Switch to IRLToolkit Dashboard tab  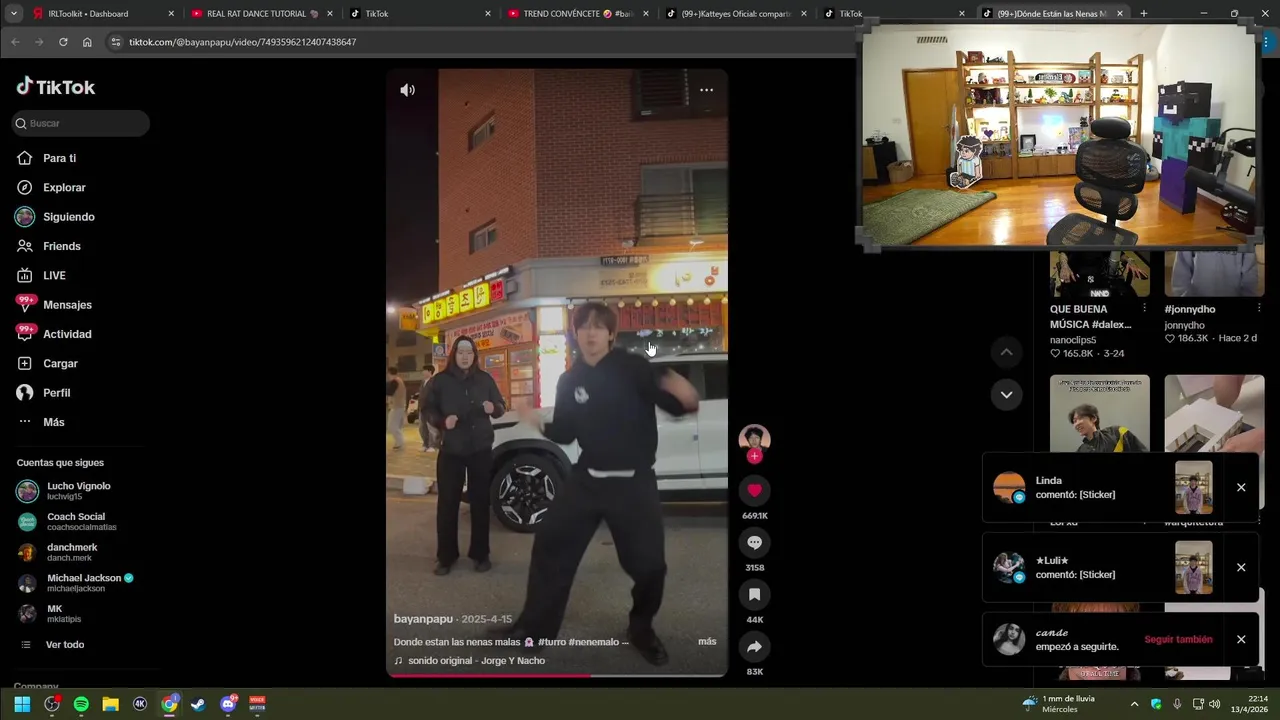click(94, 14)
